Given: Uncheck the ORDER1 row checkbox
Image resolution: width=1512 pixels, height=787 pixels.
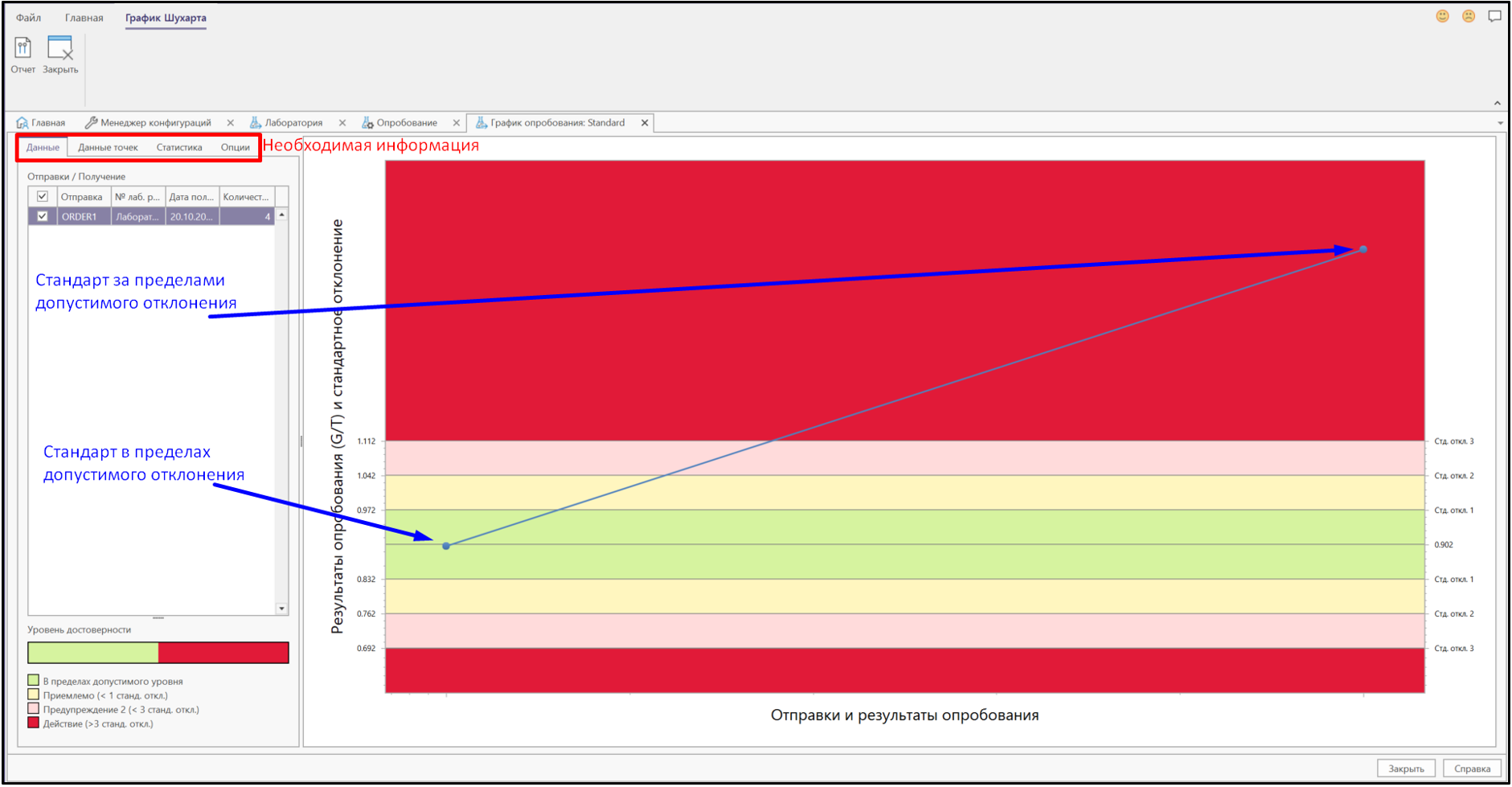Looking at the screenshot, I should coord(43,216).
